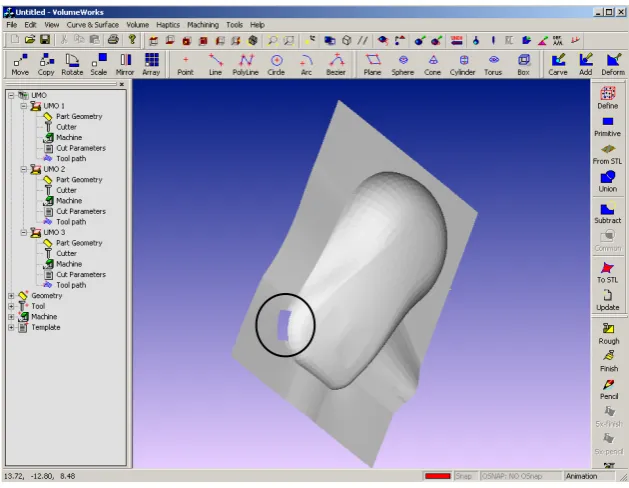Viewport: 629px width, 488px height.
Task: Select the Copy tool
Action: click(46, 65)
